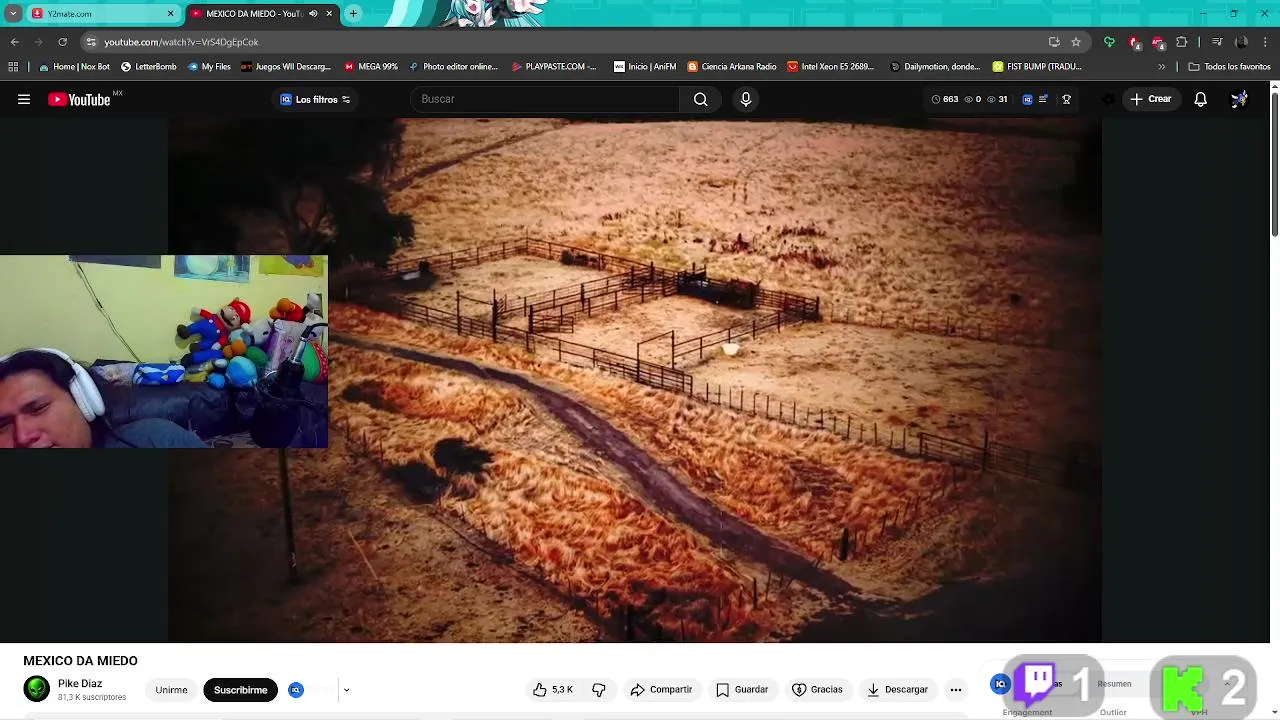Open the Chrome profile avatar
The image size is (1280, 720).
1241,42
